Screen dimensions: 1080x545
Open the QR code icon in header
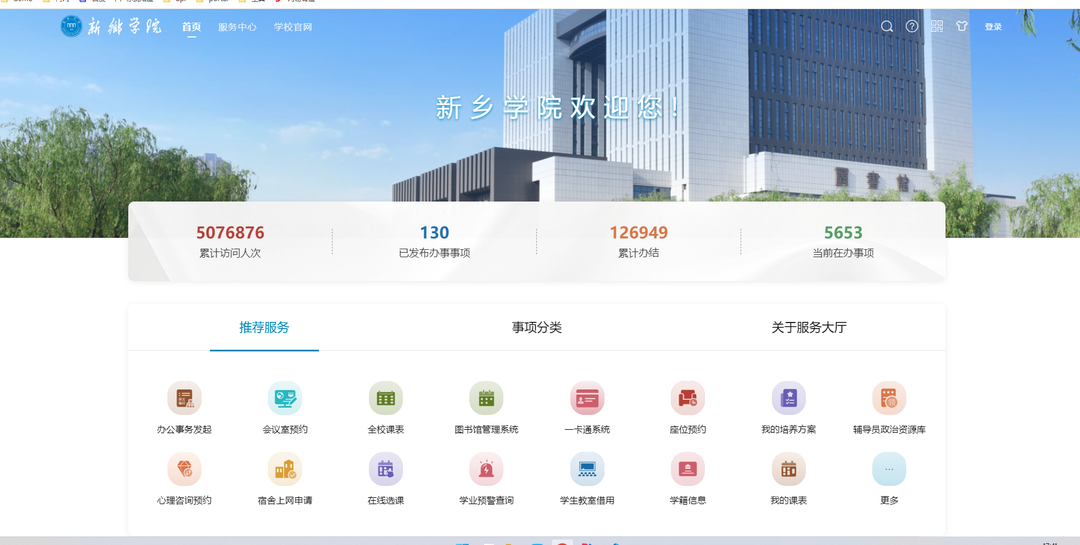[937, 26]
